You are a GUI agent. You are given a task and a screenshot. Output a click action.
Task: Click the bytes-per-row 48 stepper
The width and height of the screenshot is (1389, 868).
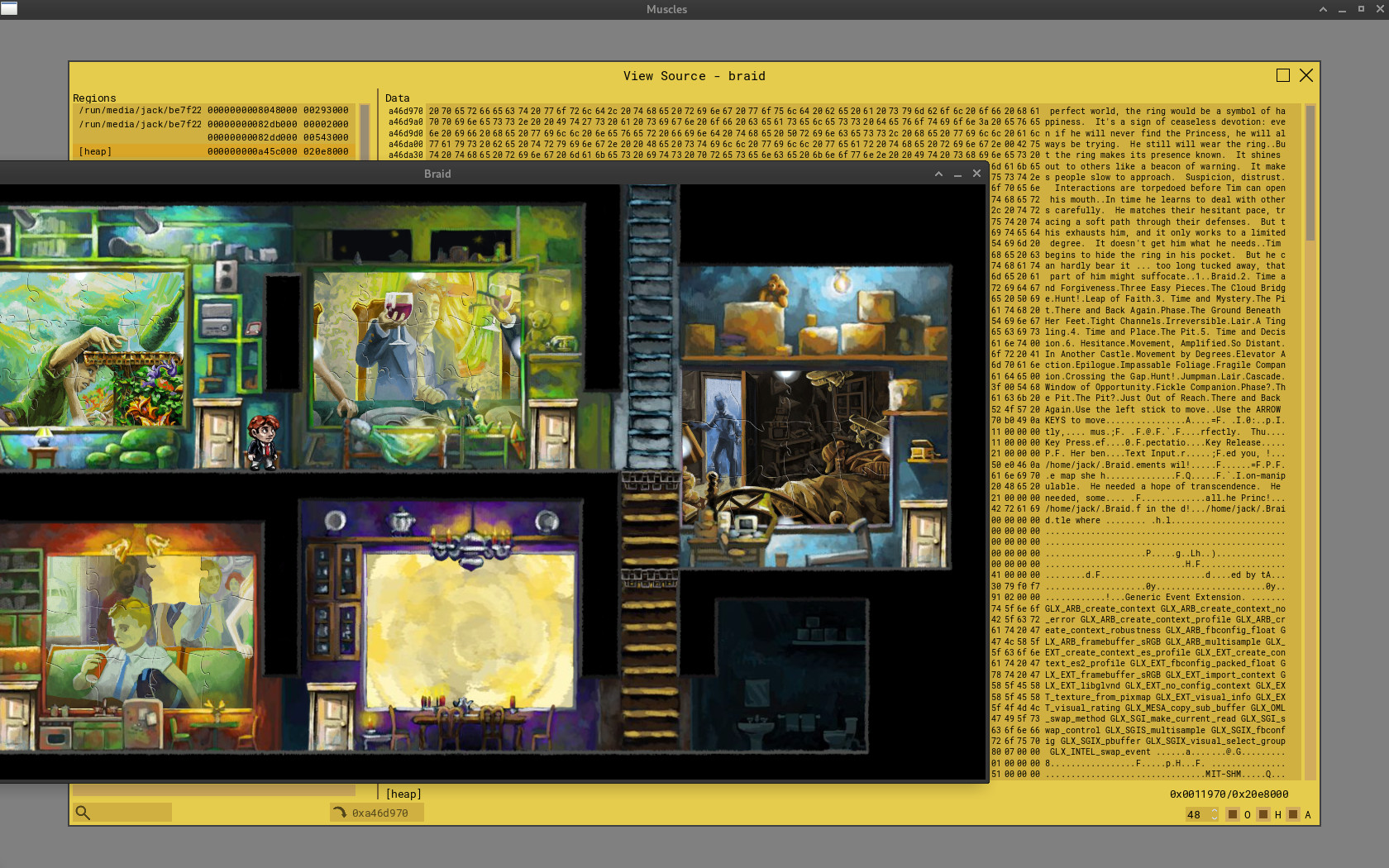coord(1201,814)
